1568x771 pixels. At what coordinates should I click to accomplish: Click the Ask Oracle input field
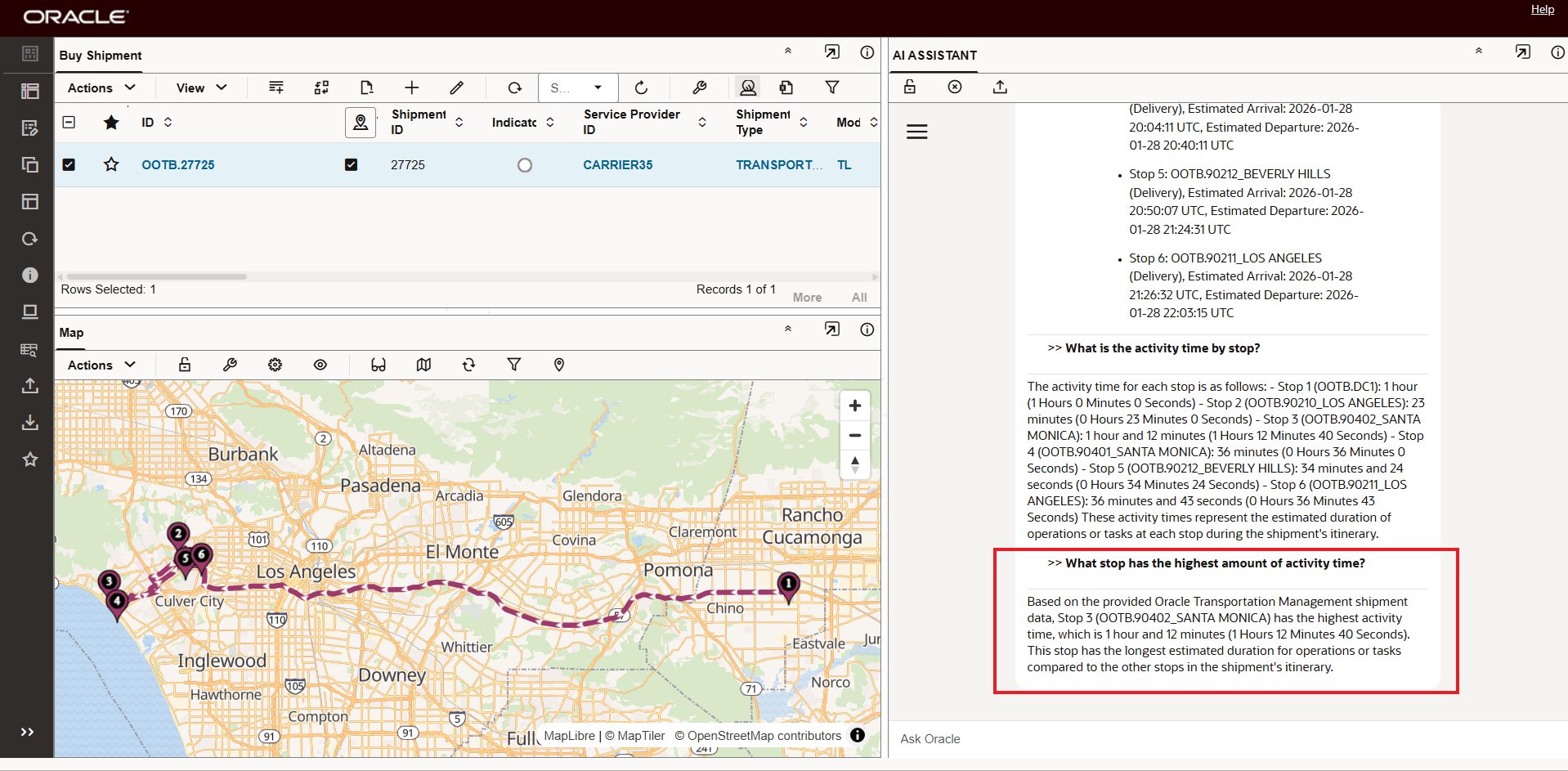1226,738
